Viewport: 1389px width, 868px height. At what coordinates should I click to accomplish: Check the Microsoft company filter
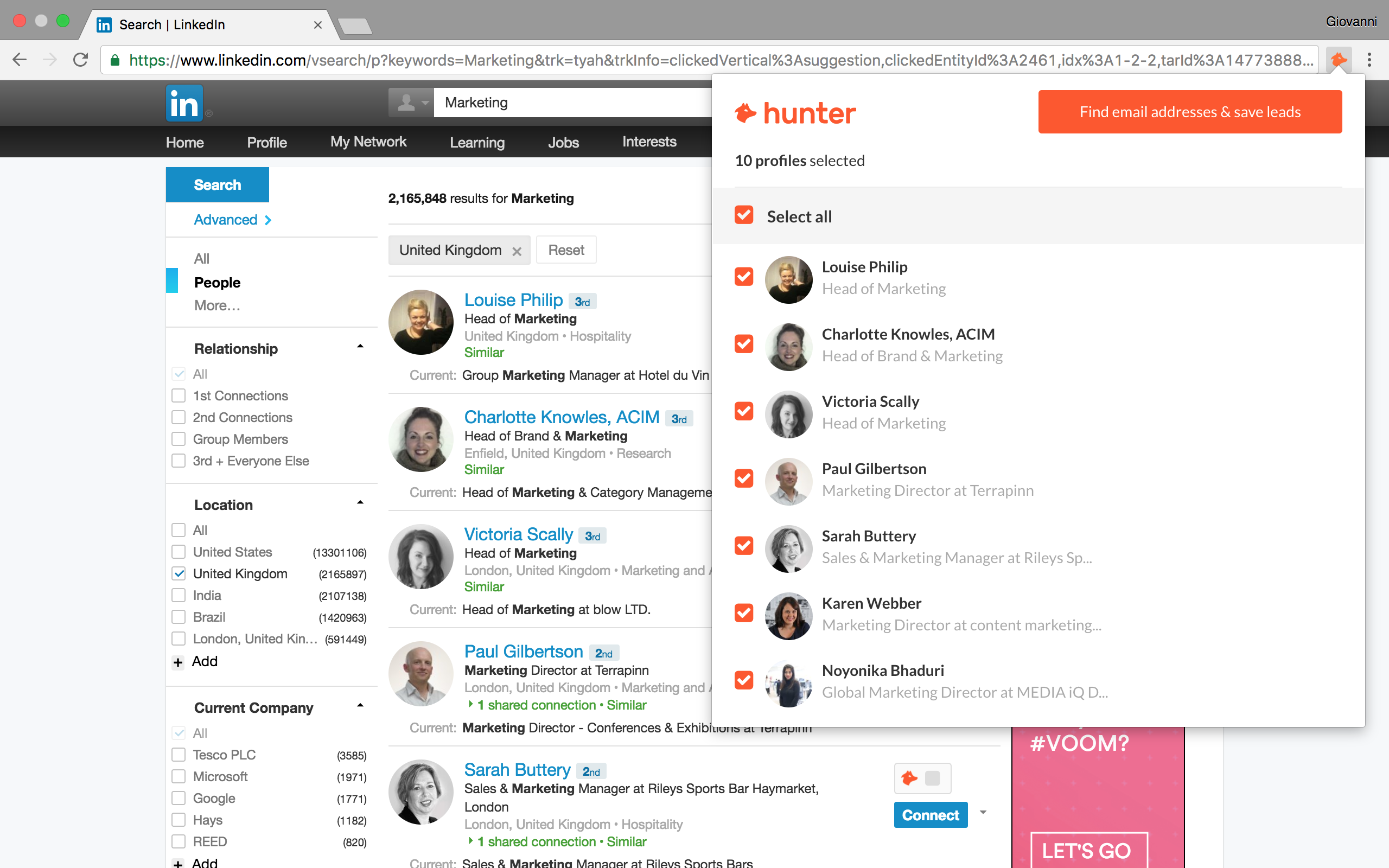[179, 777]
